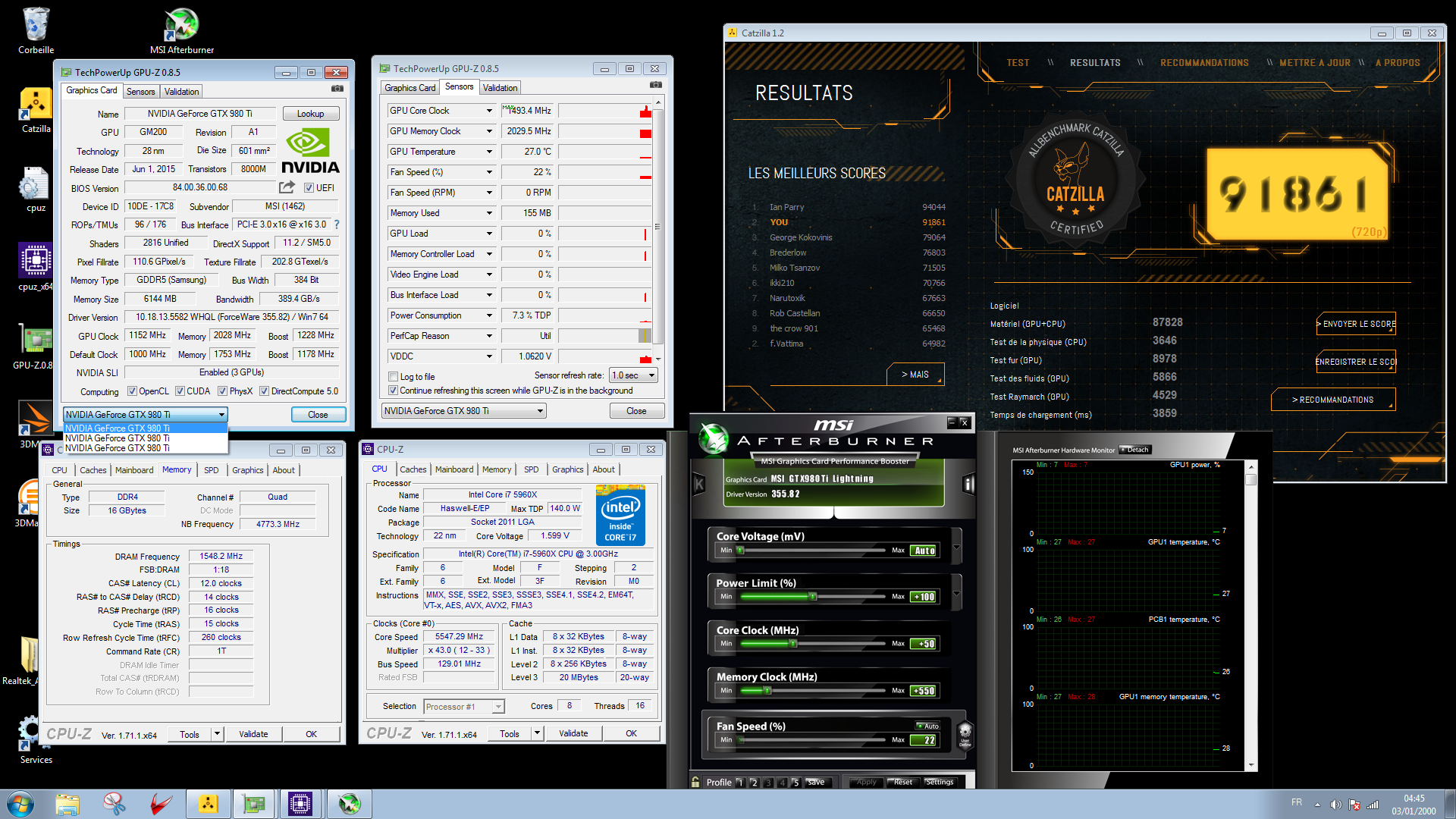This screenshot has width=1456, height=819.
Task: Open File Explorer from the taskbar
Action: pos(67,804)
